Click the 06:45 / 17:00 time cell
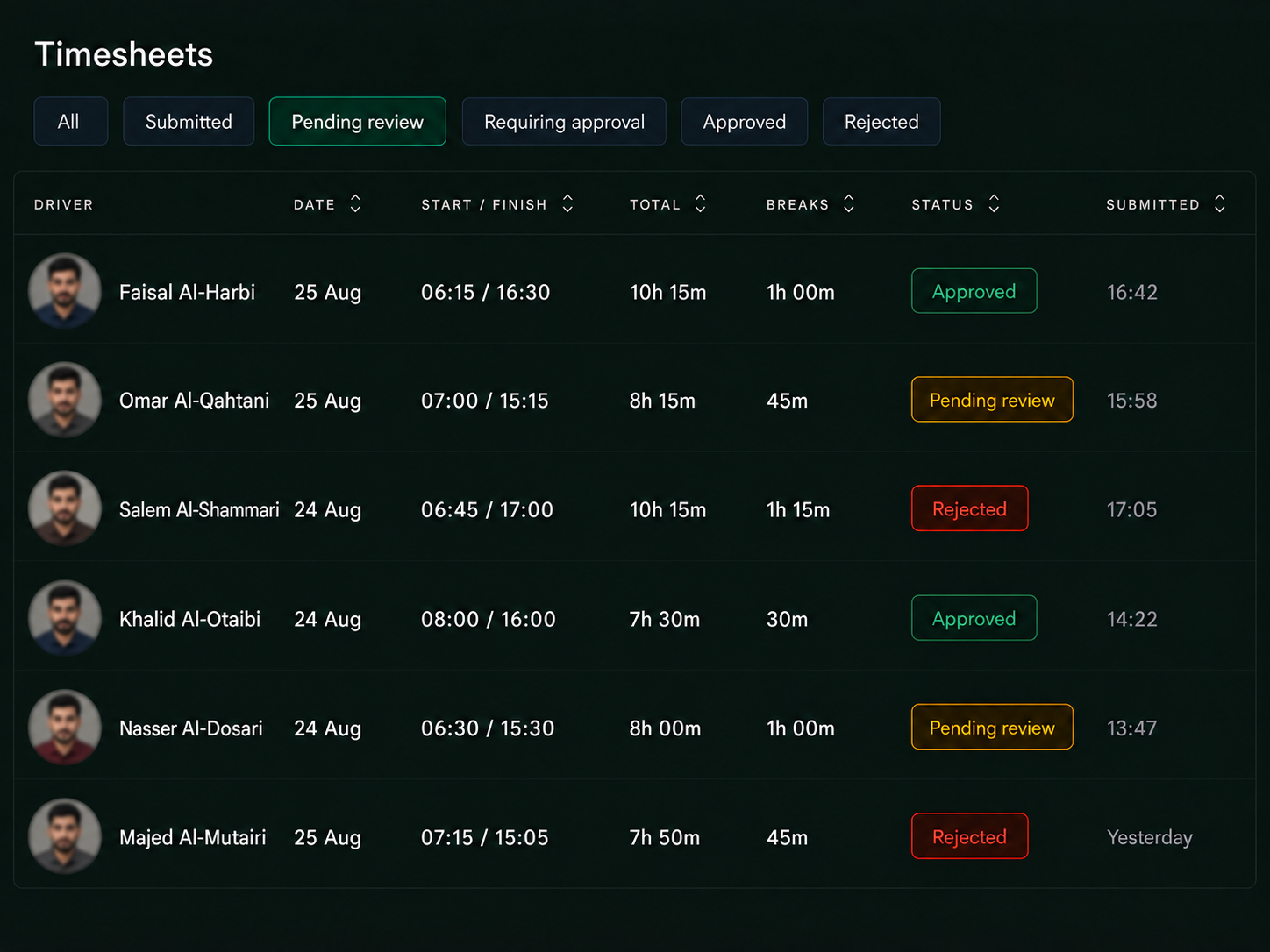1270x952 pixels. pyautogui.click(x=487, y=509)
